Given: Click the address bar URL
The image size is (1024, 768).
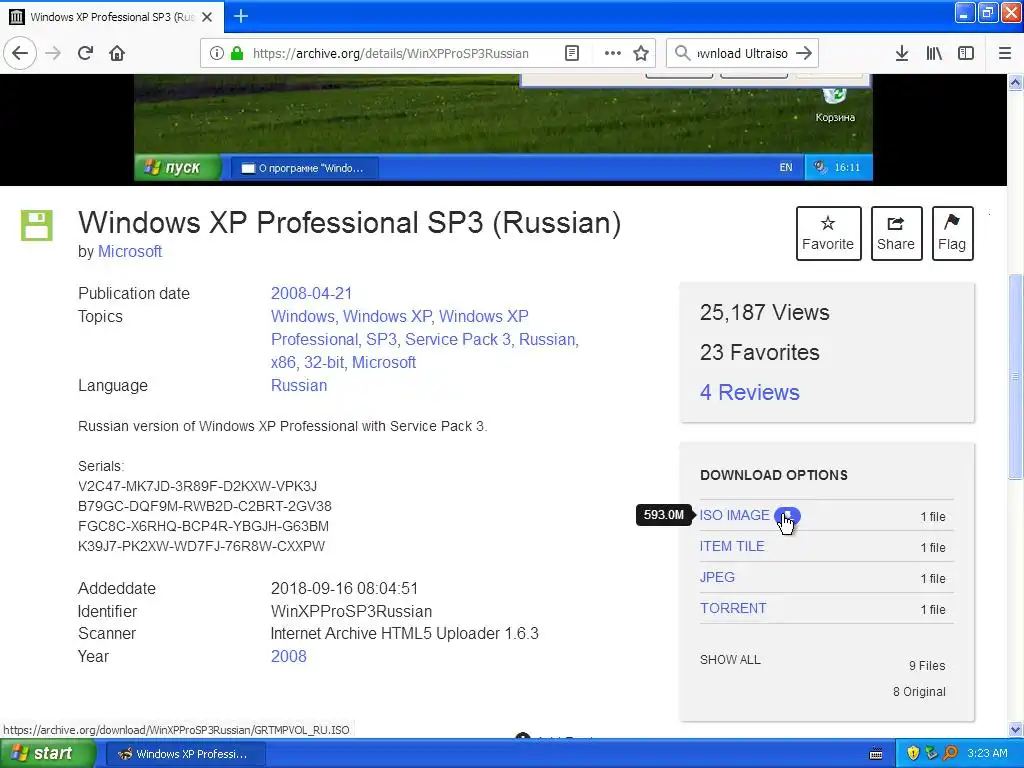Looking at the screenshot, I should (391, 54).
